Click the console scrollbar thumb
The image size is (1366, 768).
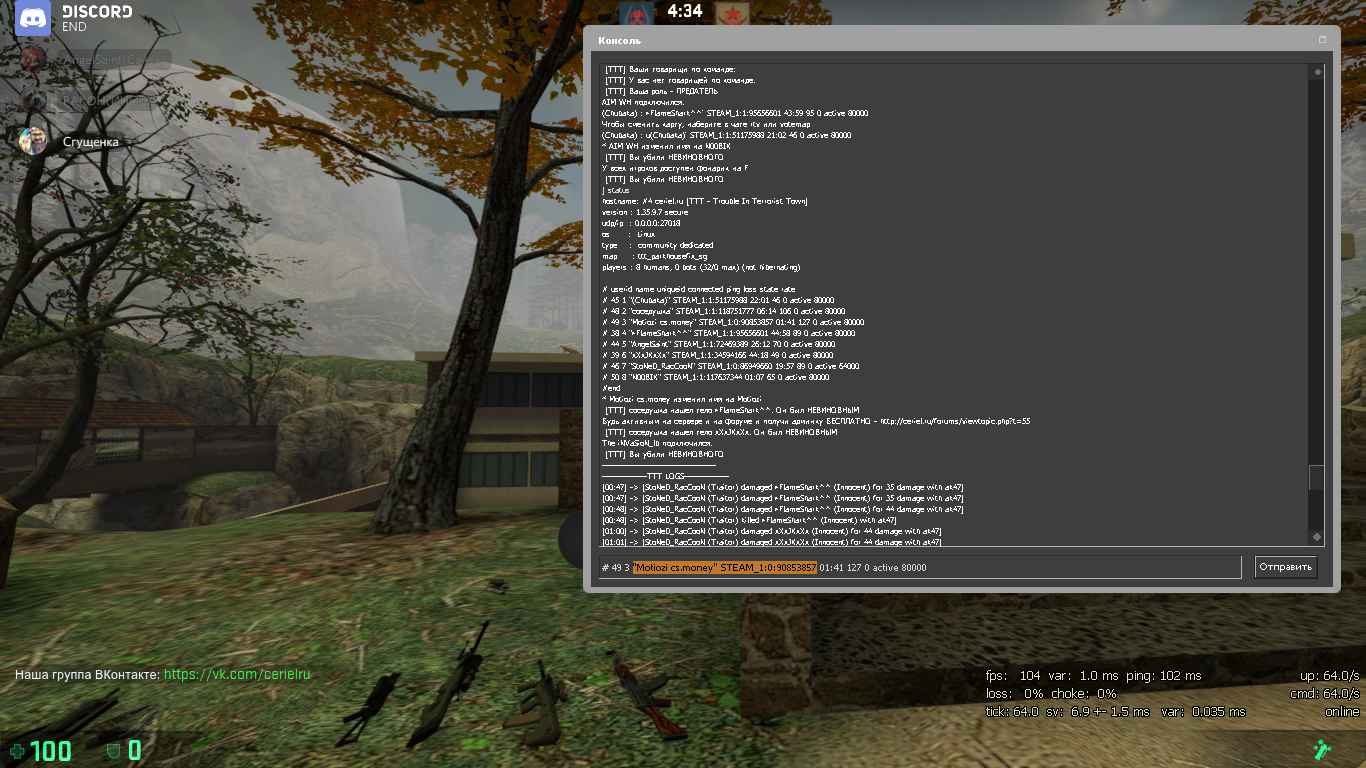(x=1317, y=478)
